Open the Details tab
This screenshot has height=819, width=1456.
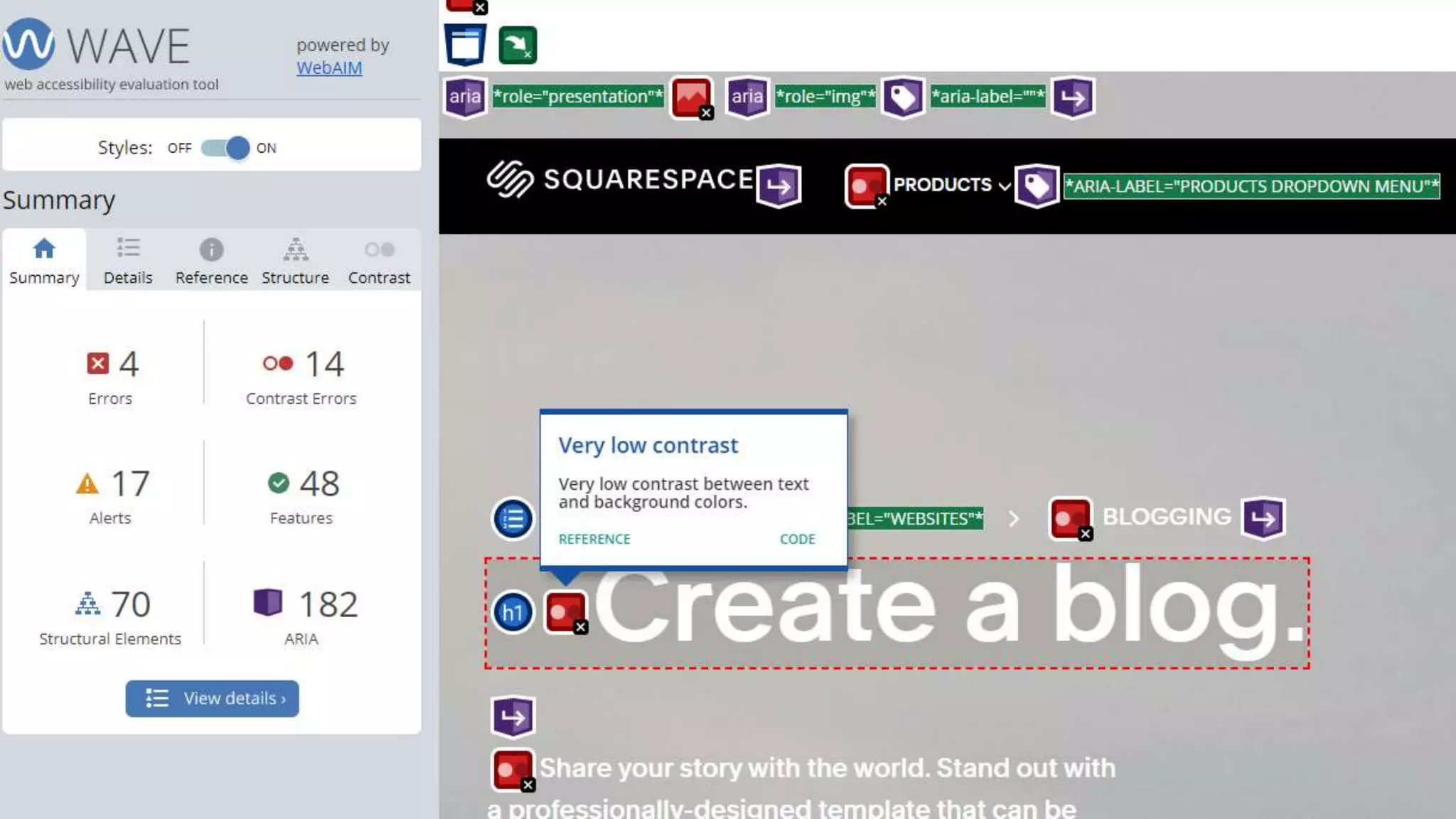click(128, 261)
